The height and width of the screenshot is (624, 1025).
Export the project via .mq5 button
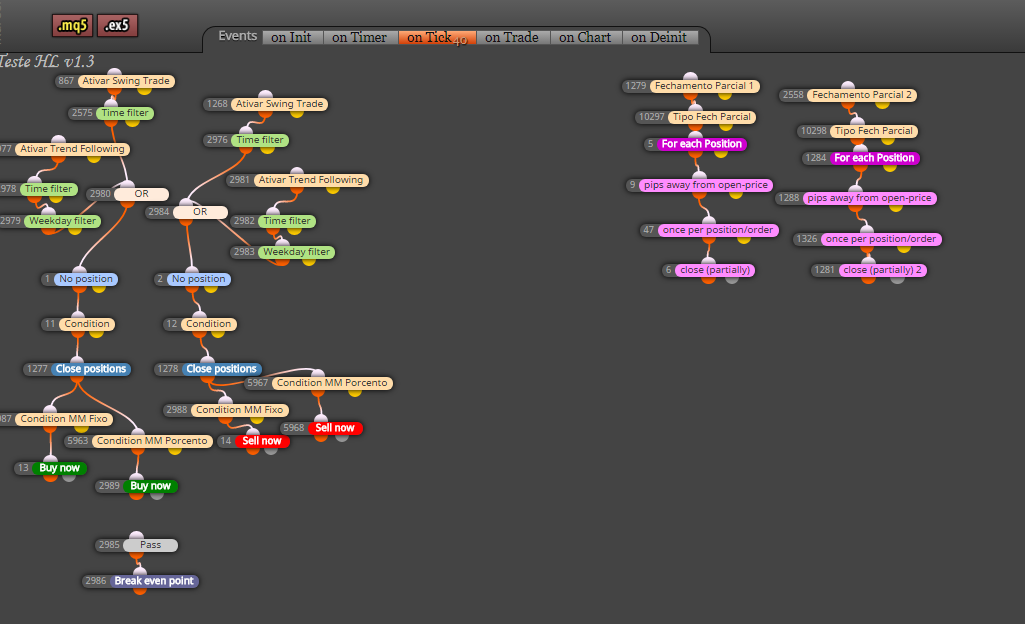click(x=72, y=25)
